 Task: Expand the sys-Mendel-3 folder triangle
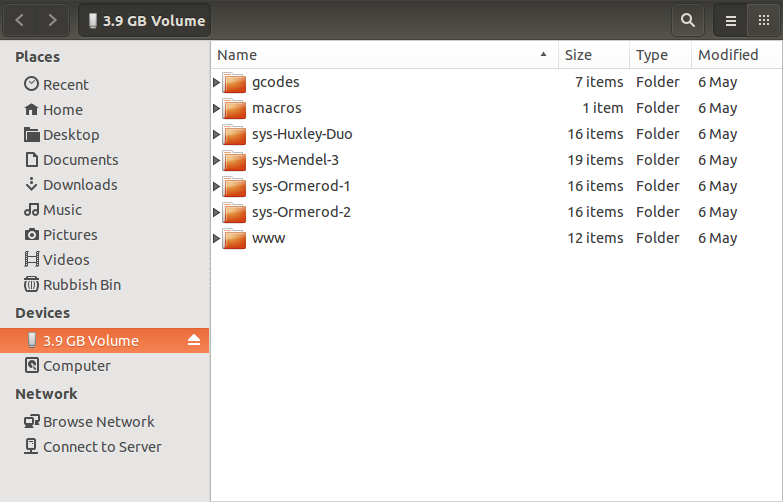point(216,160)
